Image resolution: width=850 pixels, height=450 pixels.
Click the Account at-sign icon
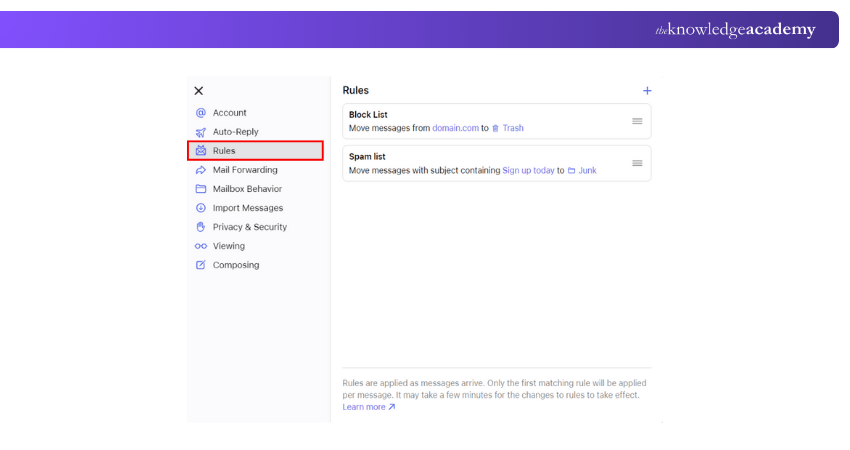click(201, 113)
